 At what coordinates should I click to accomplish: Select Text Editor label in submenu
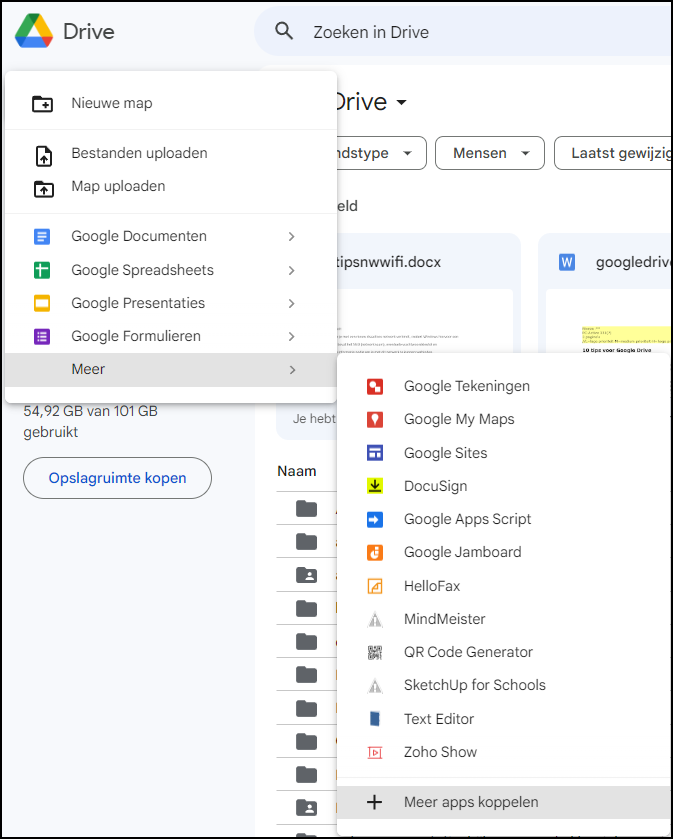point(439,719)
